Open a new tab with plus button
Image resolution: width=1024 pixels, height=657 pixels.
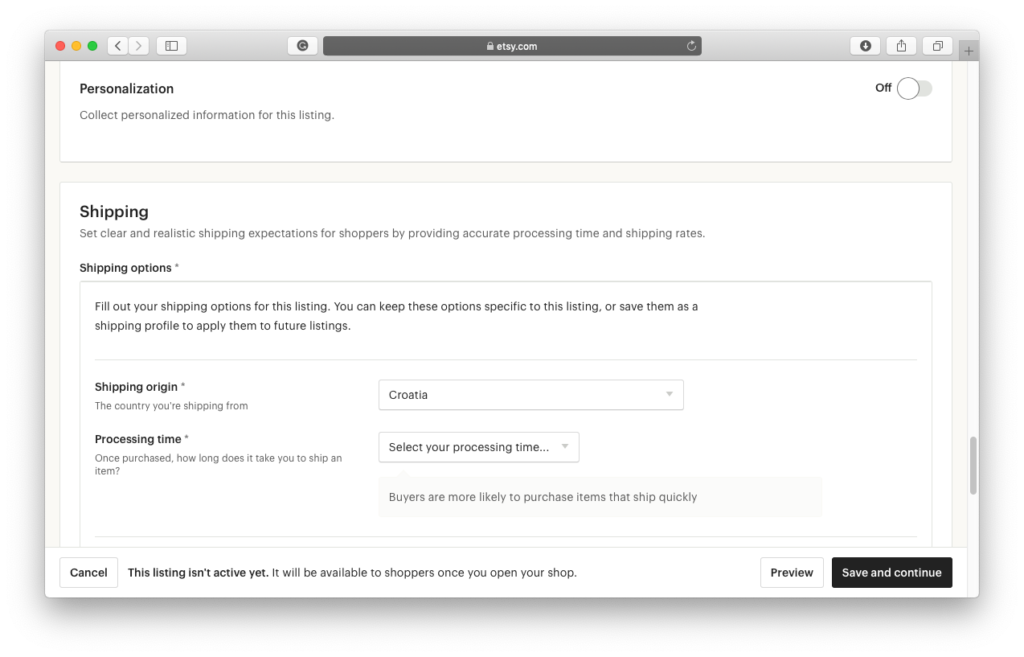point(968,51)
